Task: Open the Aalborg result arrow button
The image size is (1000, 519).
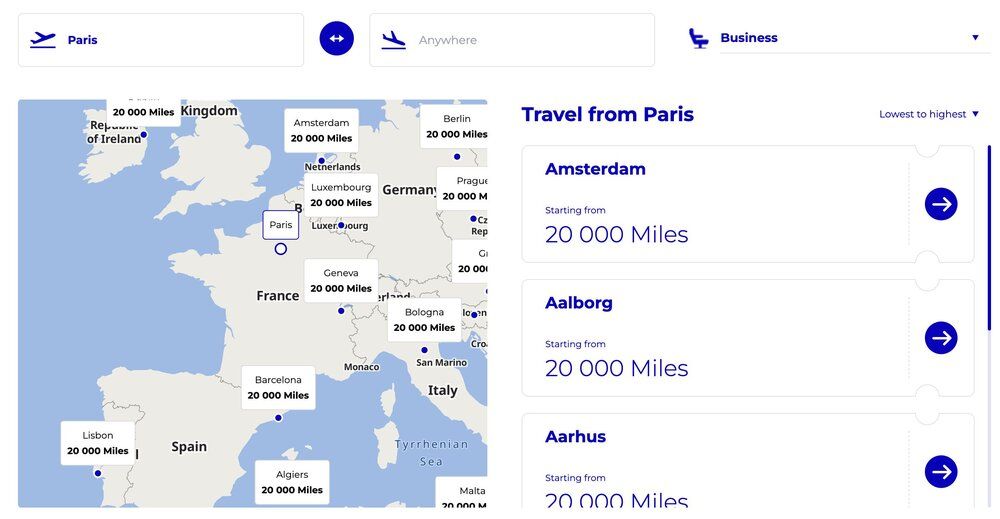Action: [941, 338]
